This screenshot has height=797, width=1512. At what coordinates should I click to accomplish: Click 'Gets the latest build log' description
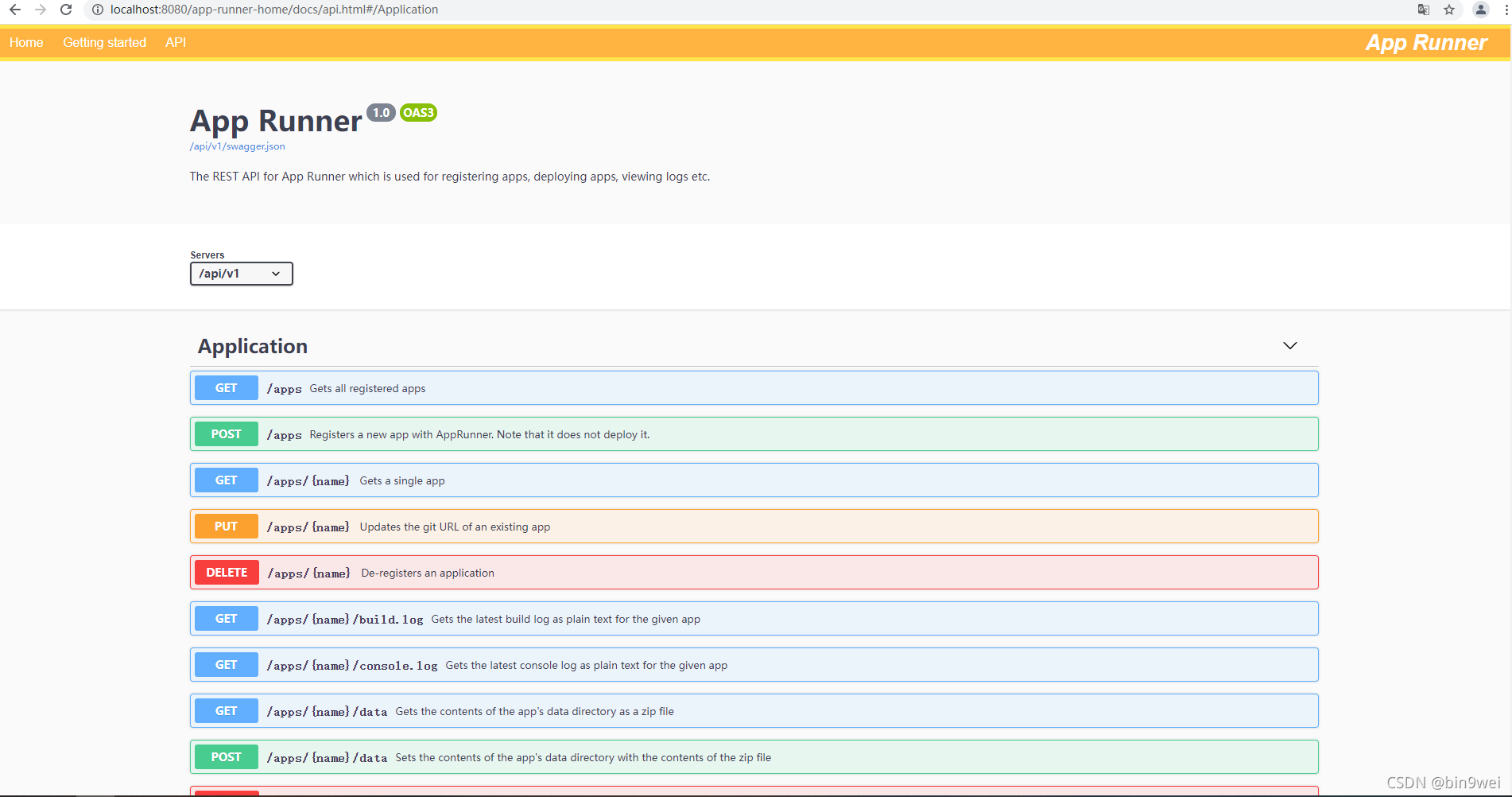[x=566, y=620]
